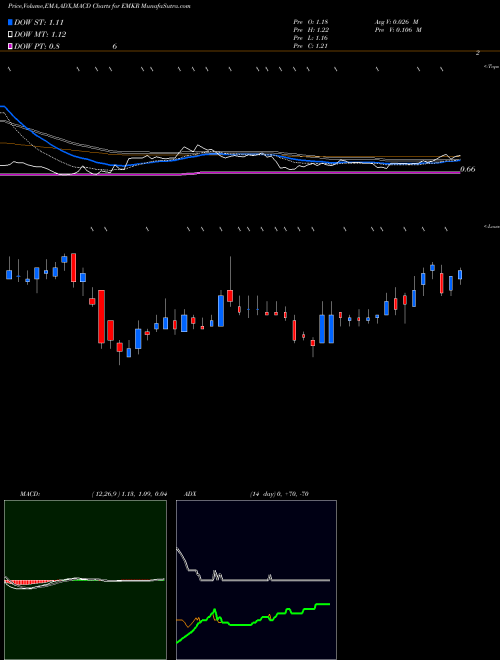500x660 pixels.
Task: Click the 'Avg V: 0.026 M' volume text
Action: pos(396,22)
